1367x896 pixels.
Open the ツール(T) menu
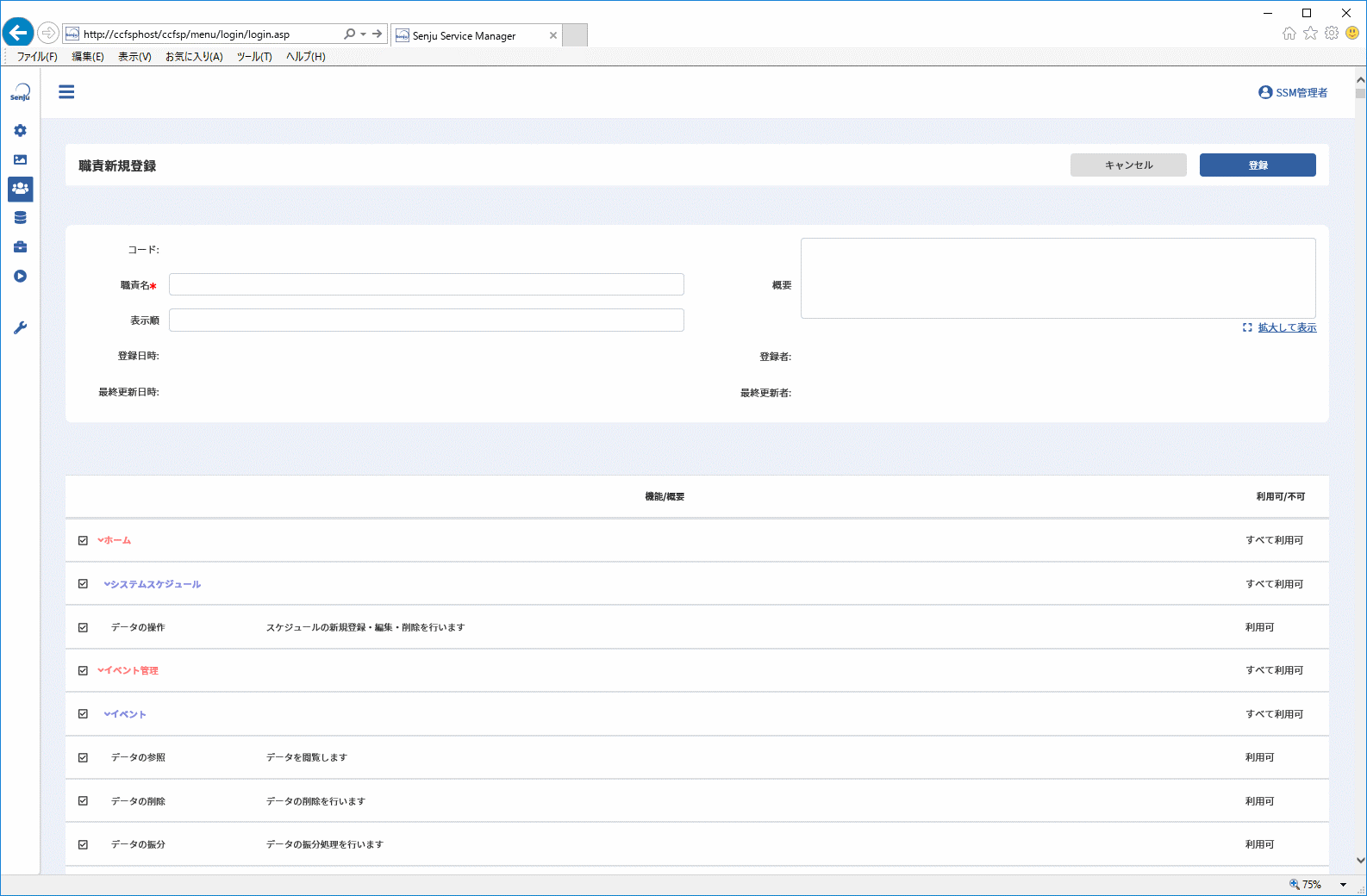pyautogui.click(x=254, y=57)
